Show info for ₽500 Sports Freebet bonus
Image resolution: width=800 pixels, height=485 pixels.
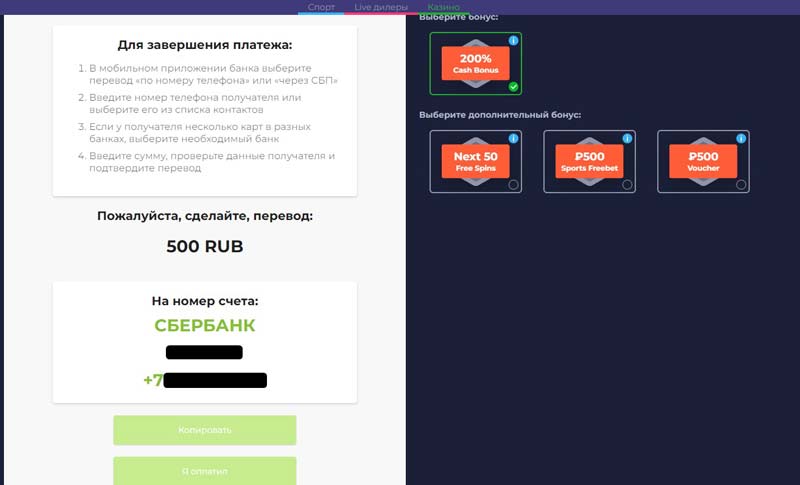(627, 138)
